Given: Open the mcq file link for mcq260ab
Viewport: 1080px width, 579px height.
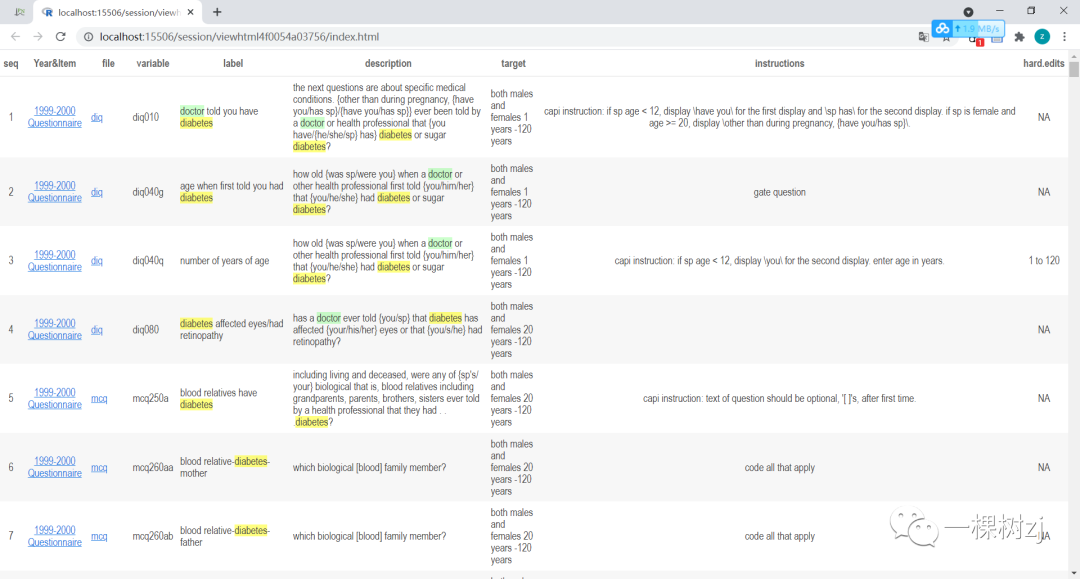Looking at the screenshot, I should pos(99,536).
